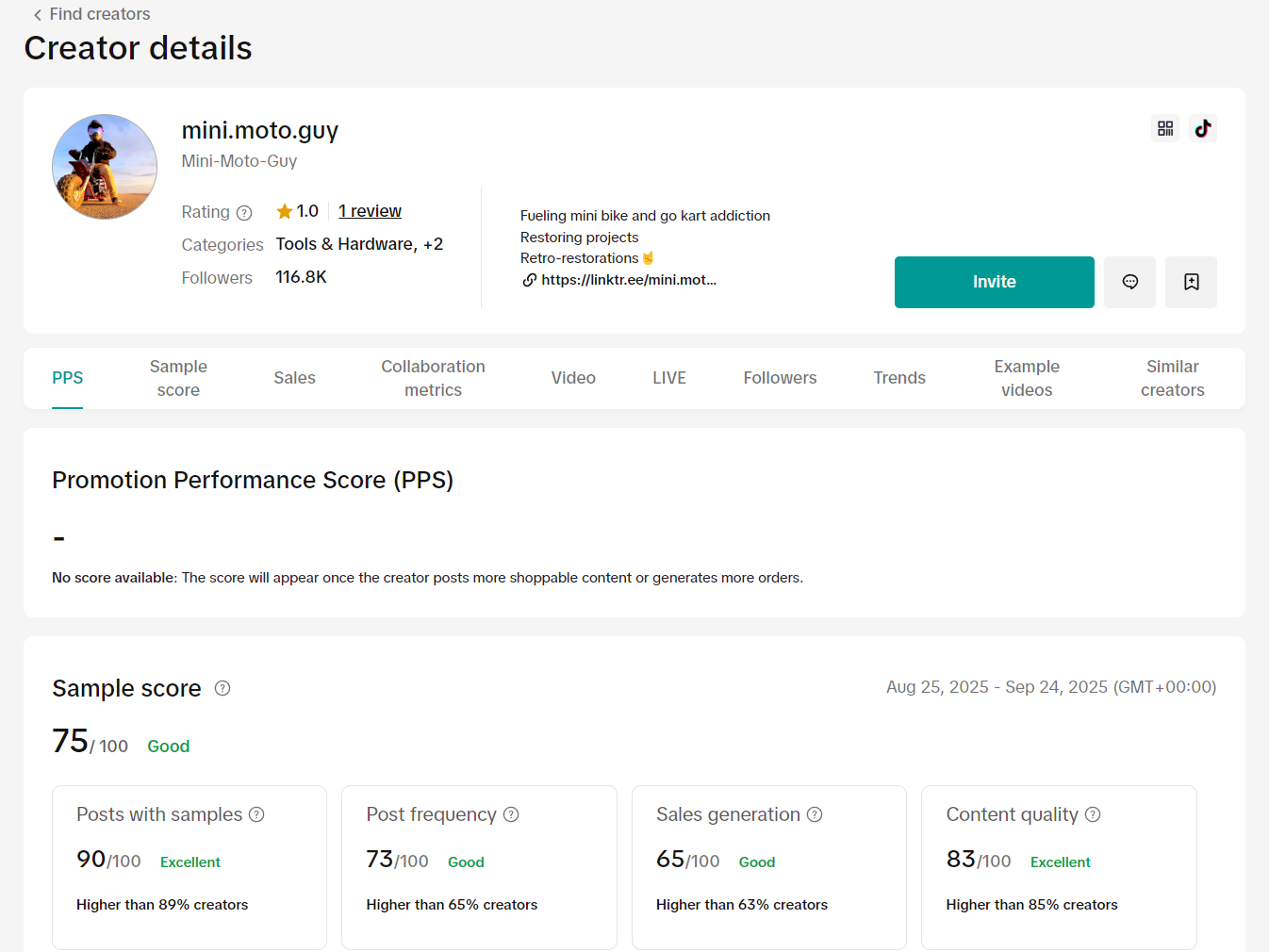
Task: Switch to the Collaboration metrics tab
Action: point(433,378)
